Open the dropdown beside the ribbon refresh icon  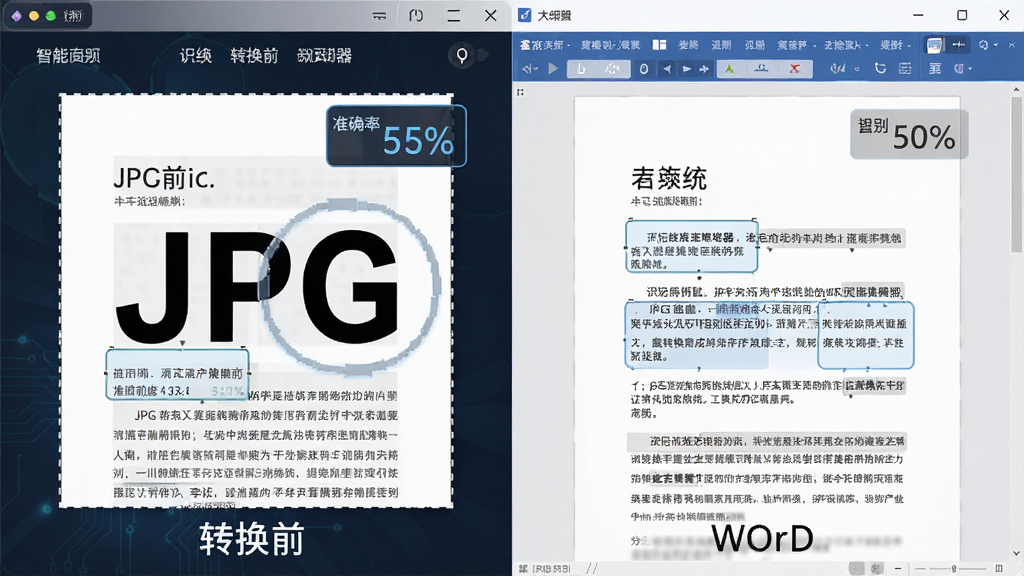[x=996, y=45]
